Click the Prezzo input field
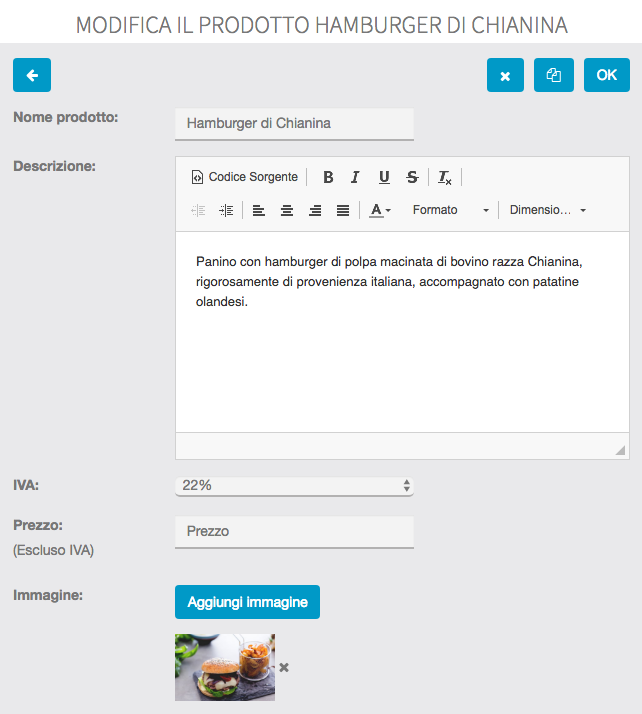Image resolution: width=642 pixels, height=714 pixels. click(294, 531)
